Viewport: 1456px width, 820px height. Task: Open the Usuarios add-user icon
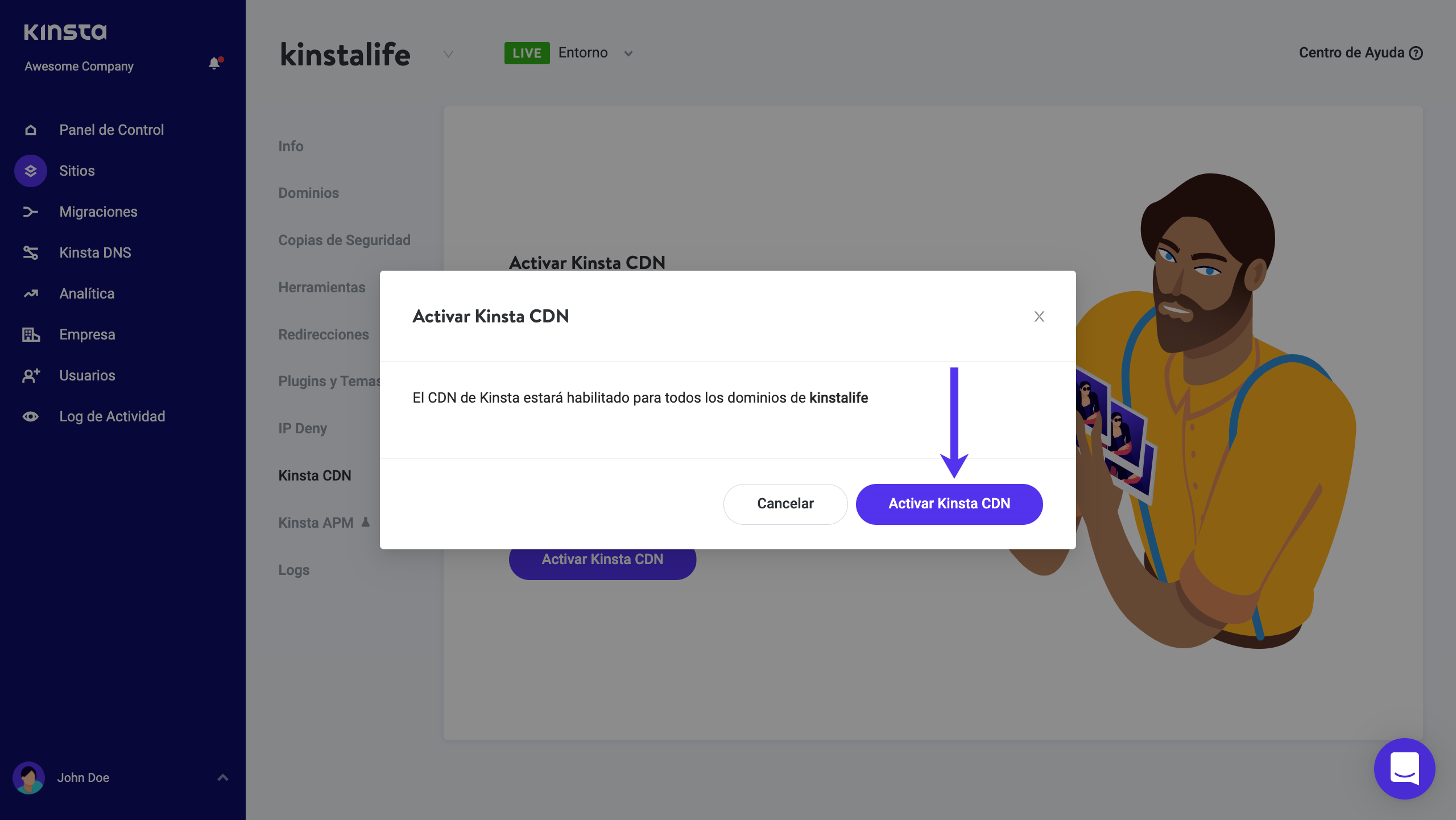pyautogui.click(x=31, y=376)
